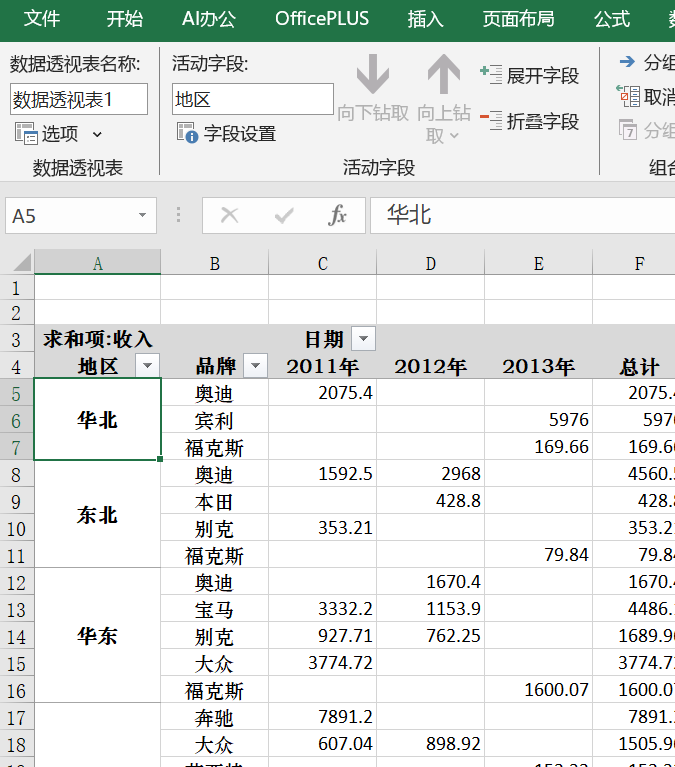
Task: Switch to the 公式 tab
Action: [x=612, y=19]
